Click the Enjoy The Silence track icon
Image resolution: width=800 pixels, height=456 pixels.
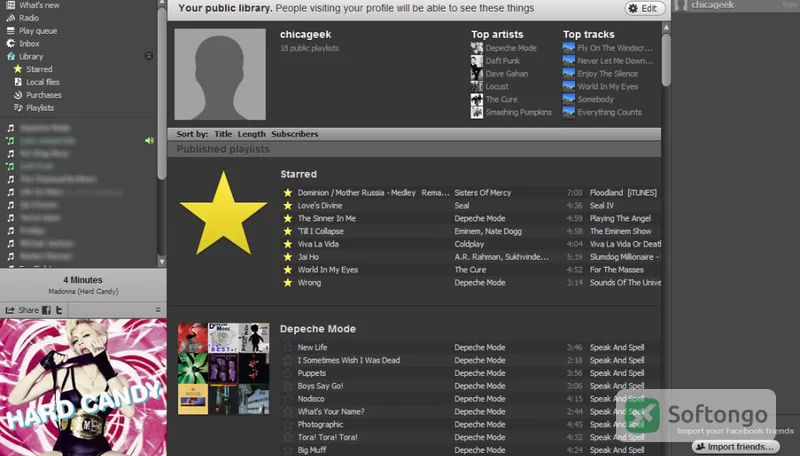pos(569,73)
